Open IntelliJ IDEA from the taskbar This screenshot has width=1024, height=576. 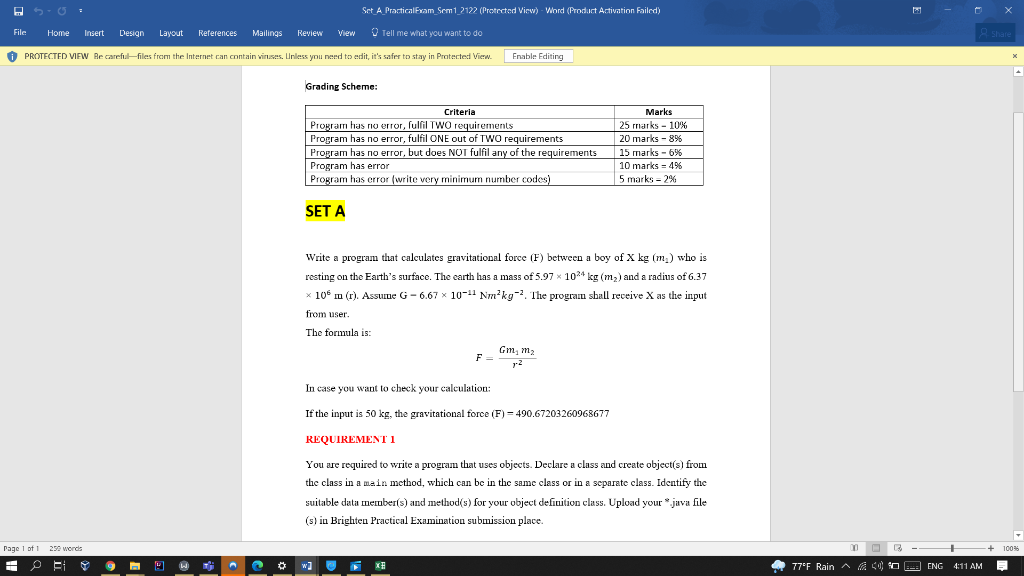point(159,566)
